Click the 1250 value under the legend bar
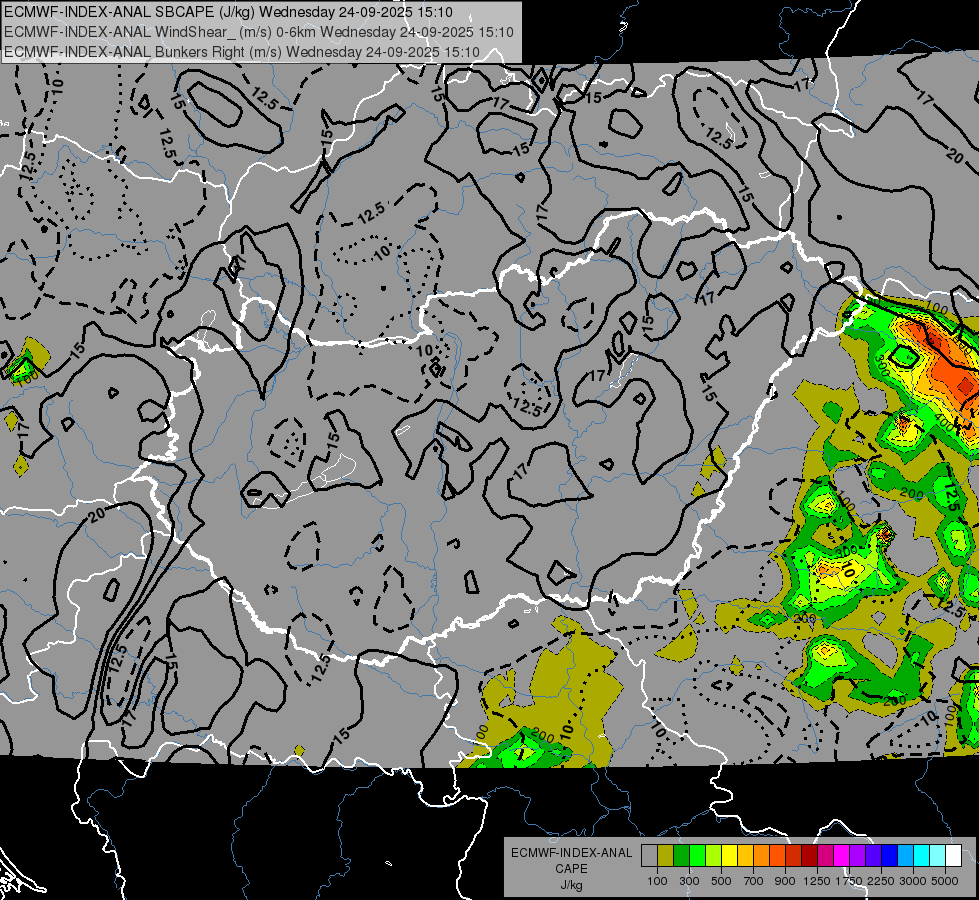This screenshot has height=900, width=979. point(817,881)
